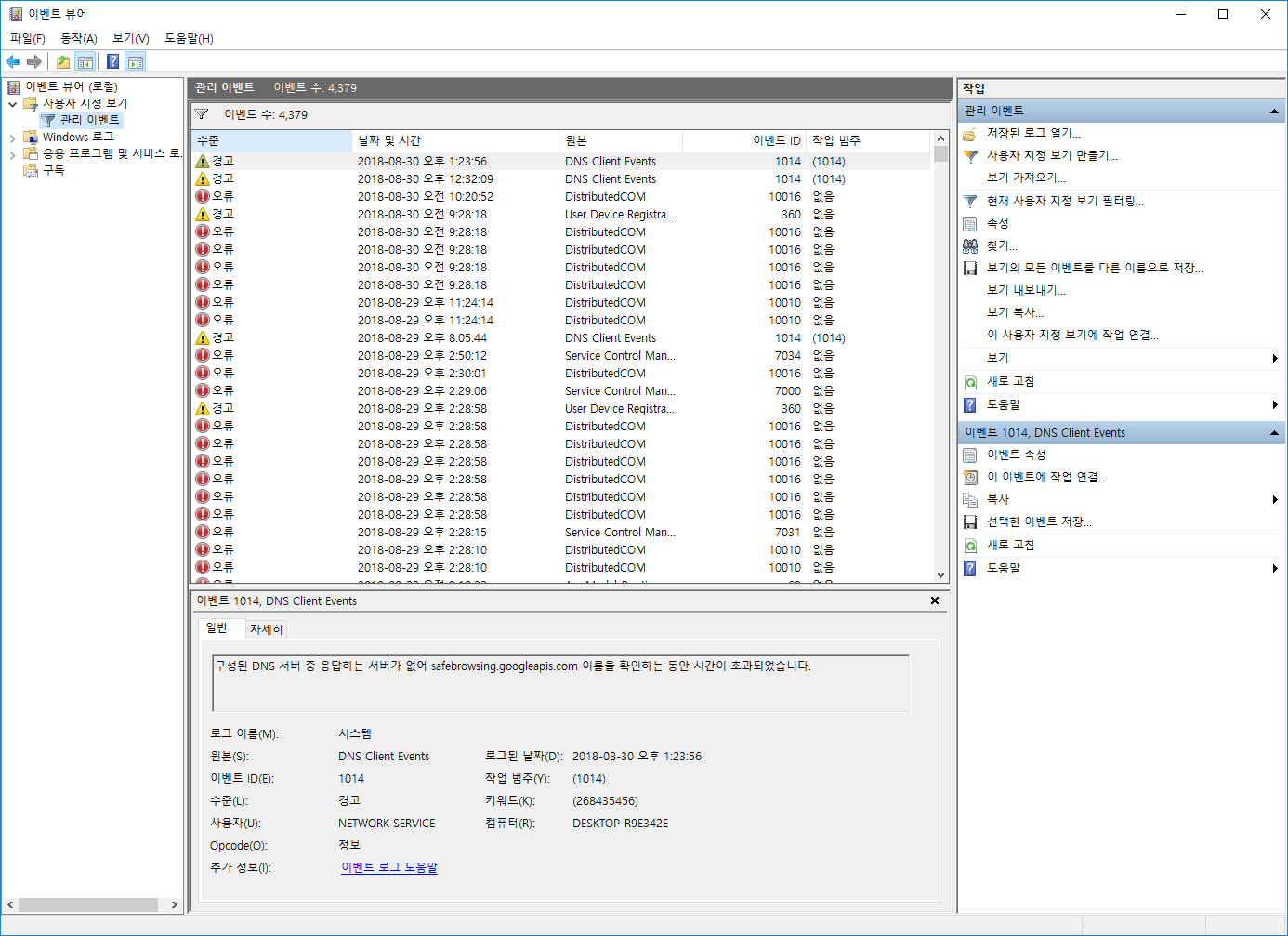This screenshot has width=1288, height=936.
Task: Select Service Control Man event ID 7034
Action: 560,356
